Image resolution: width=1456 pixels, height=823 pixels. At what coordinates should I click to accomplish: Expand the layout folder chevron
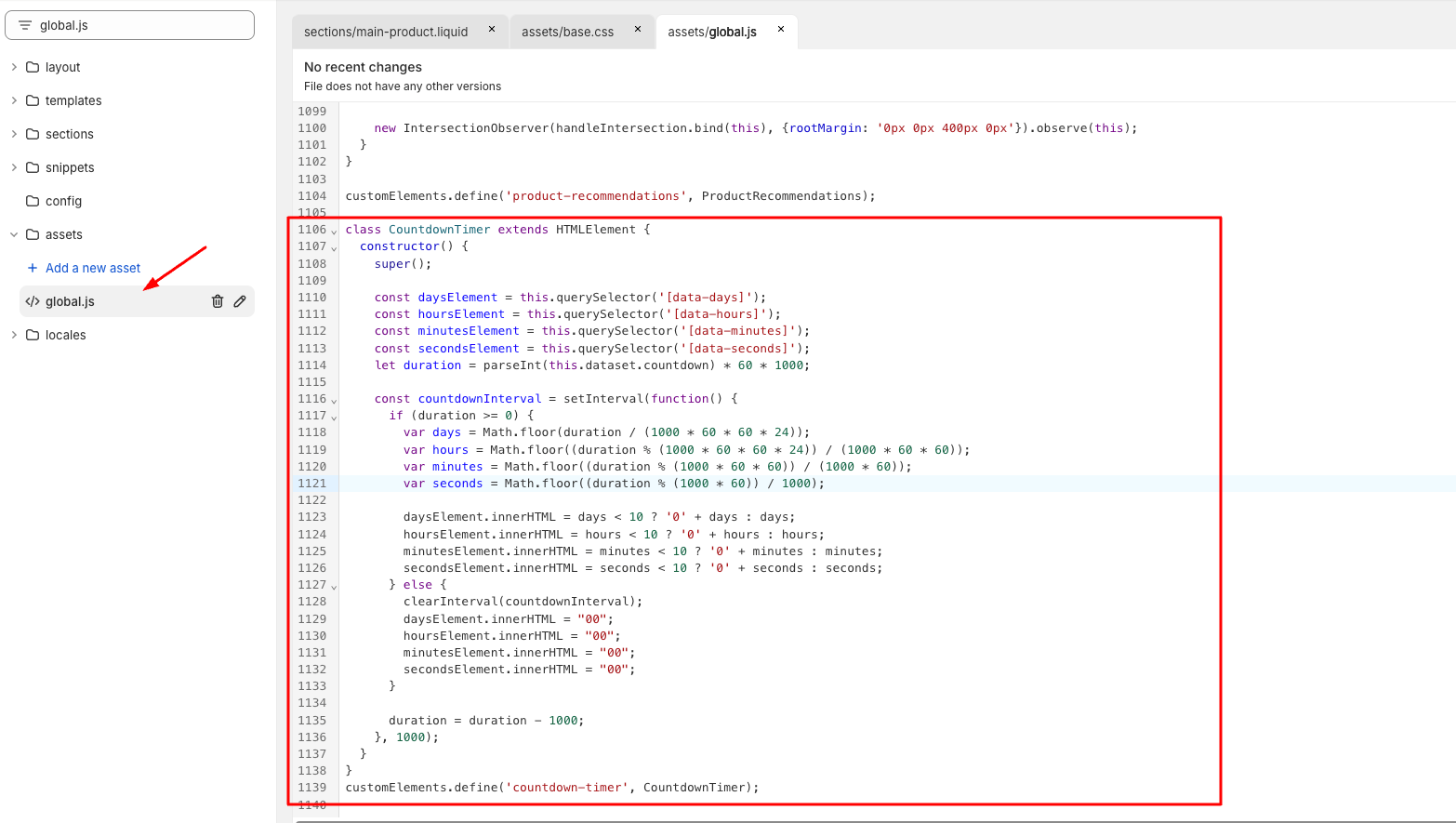click(14, 67)
